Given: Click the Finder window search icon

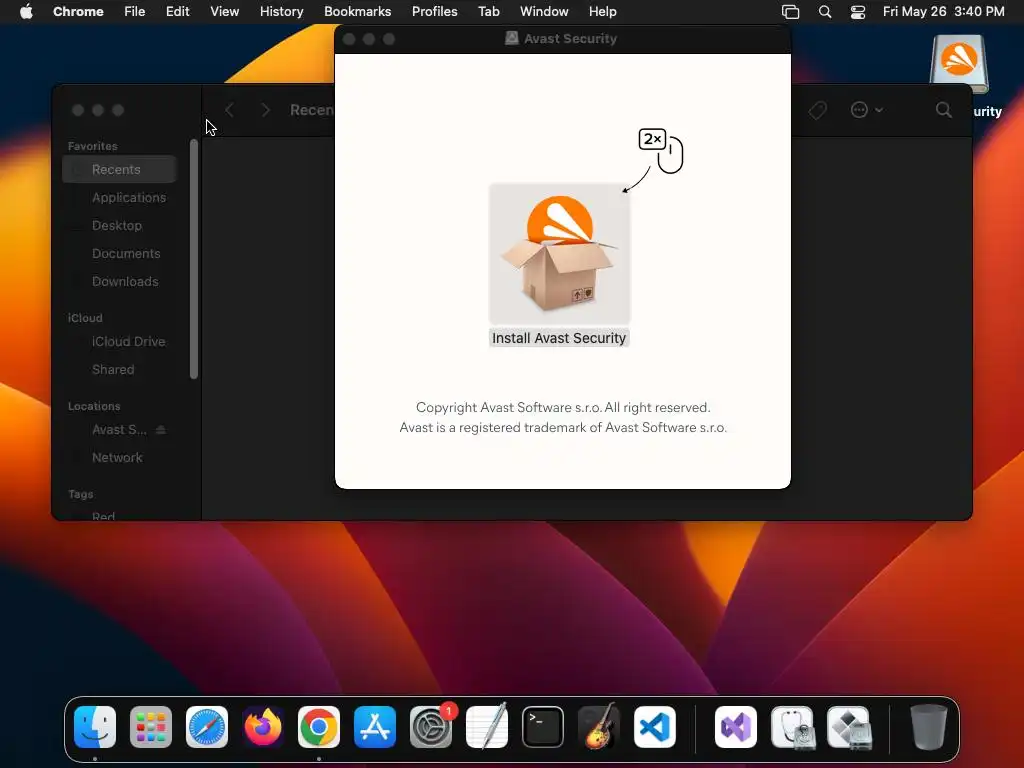Looking at the screenshot, I should (944, 110).
